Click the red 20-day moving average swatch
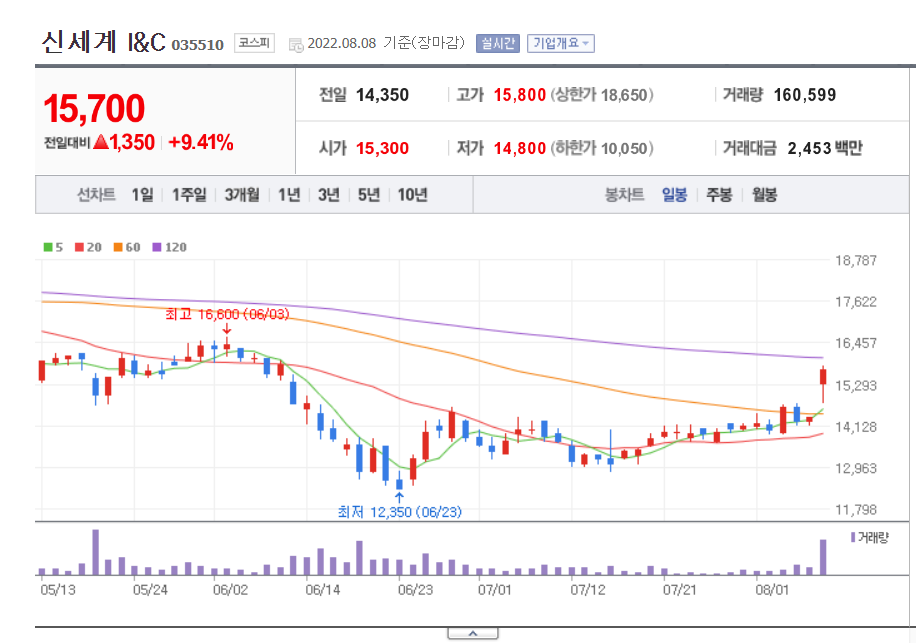 click(x=79, y=247)
